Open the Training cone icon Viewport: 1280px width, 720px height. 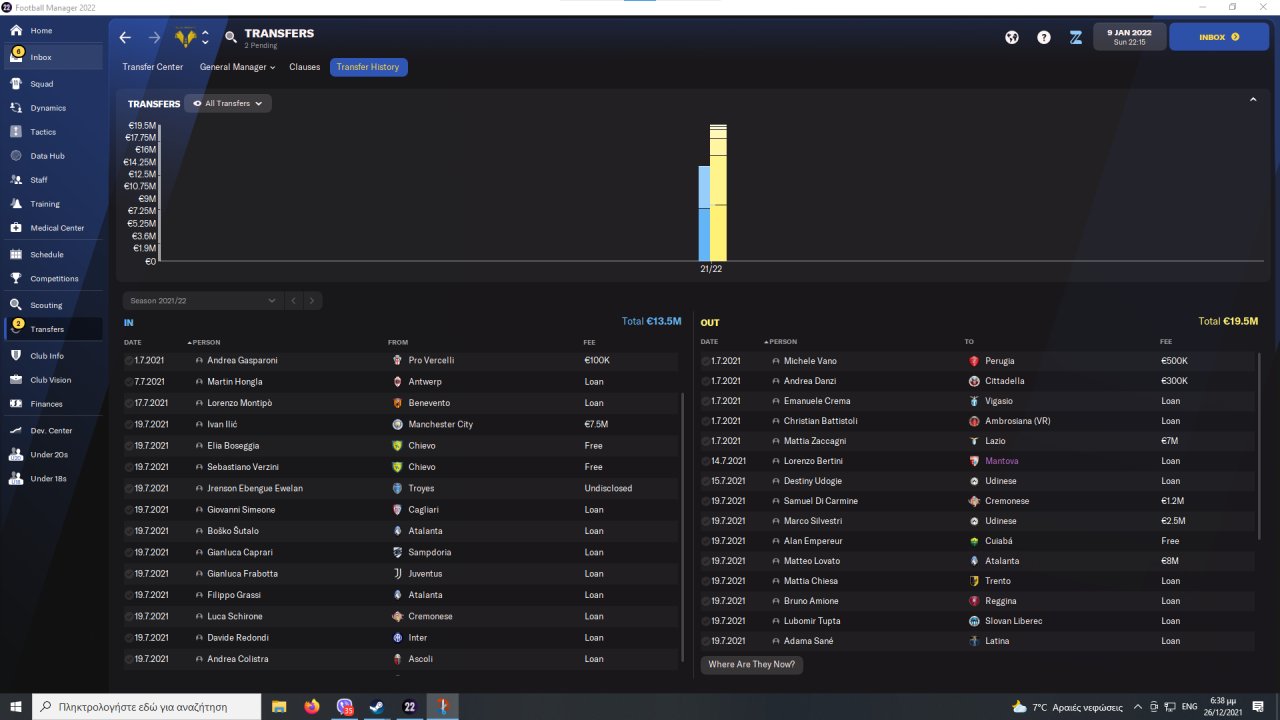tap(16, 204)
